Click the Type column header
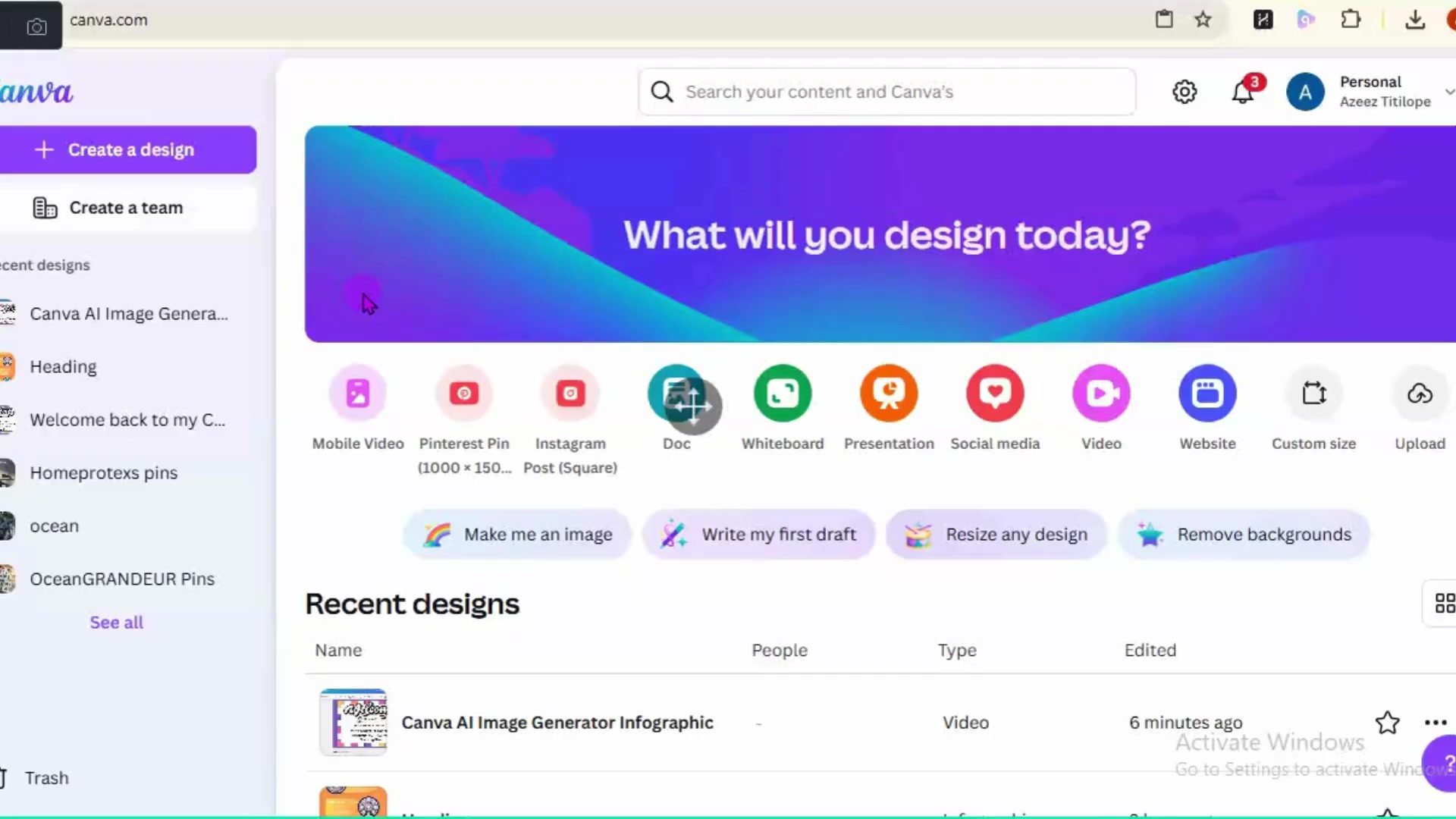This screenshot has width=1456, height=819. point(957,650)
